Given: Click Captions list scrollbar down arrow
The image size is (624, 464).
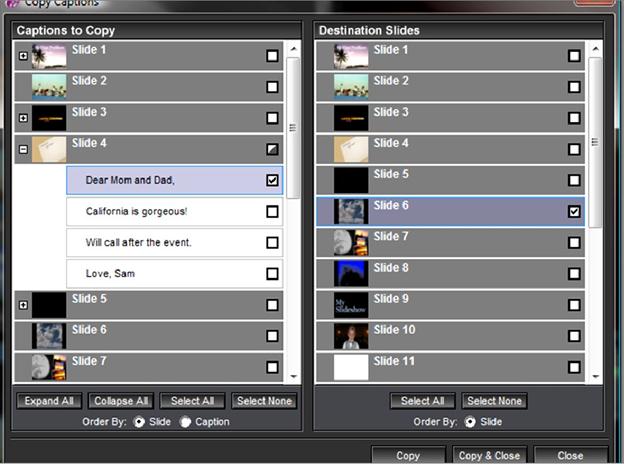Looking at the screenshot, I should pos(294,376).
